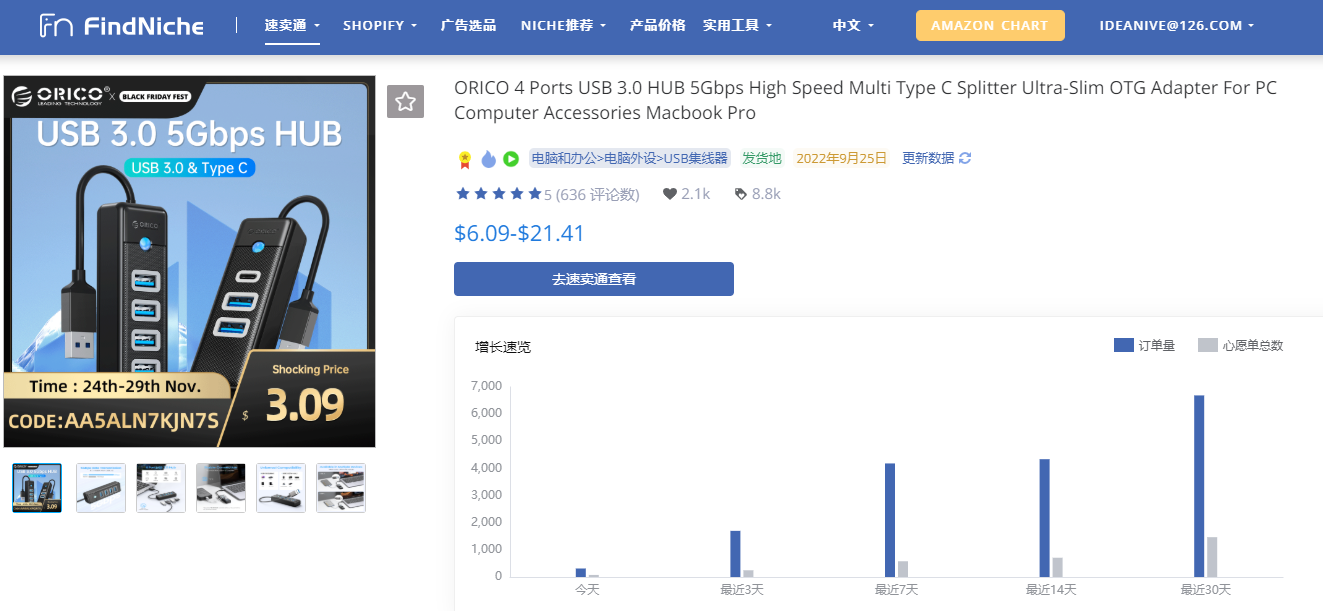Click the 最近3天 blue orders bar

[x=735, y=554]
